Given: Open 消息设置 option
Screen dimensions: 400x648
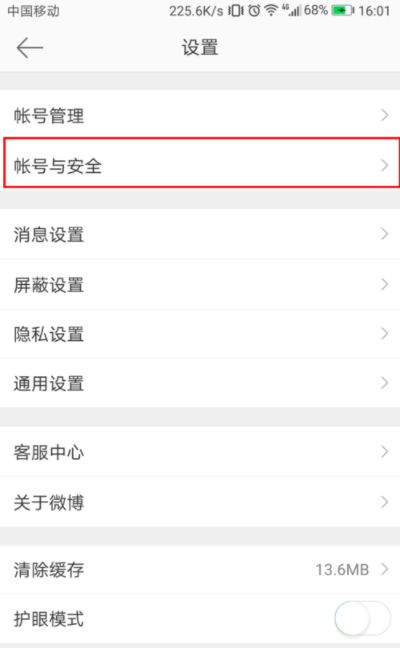Looking at the screenshot, I should 200,234.
